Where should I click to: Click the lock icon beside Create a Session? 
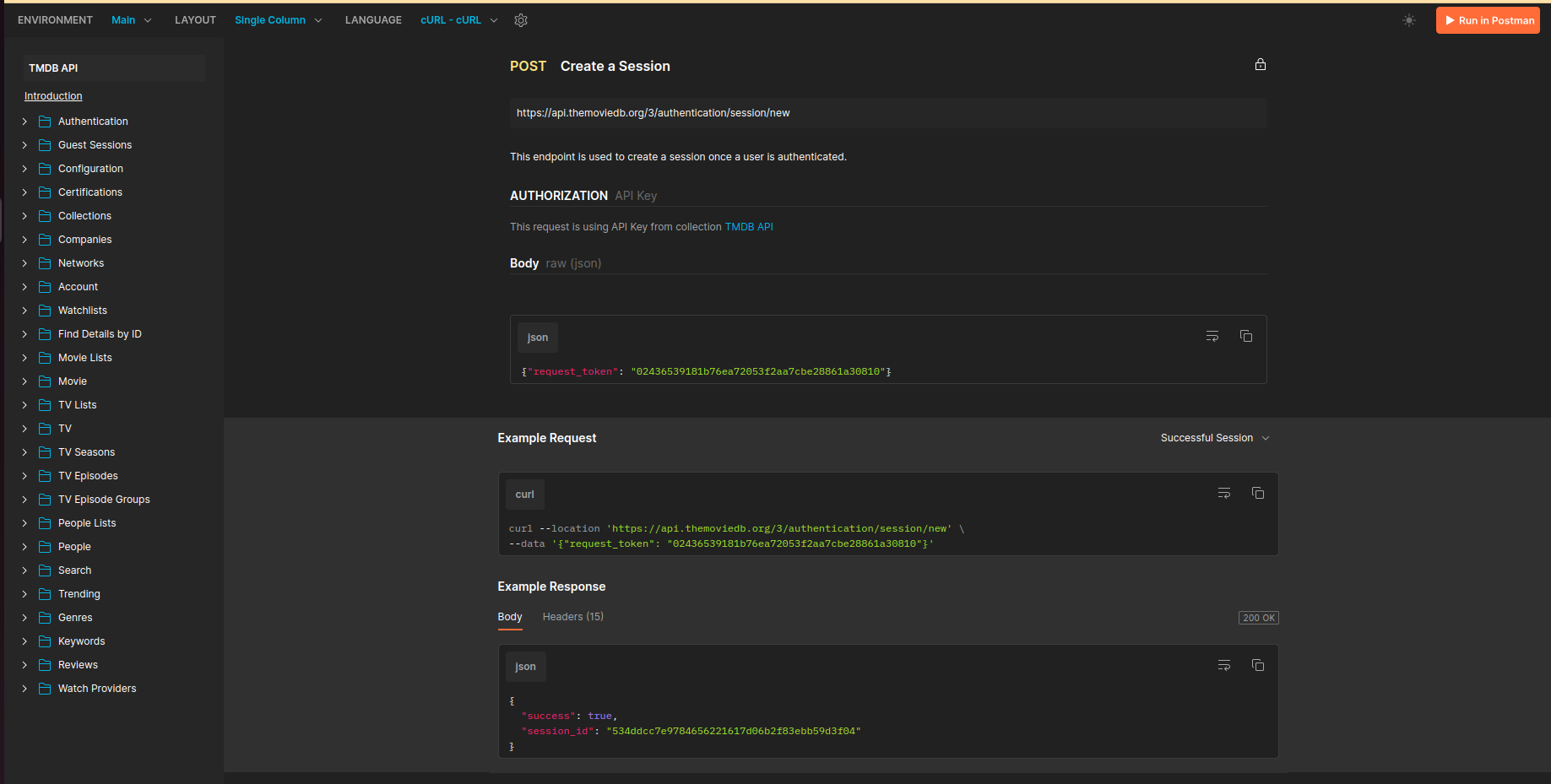click(1261, 64)
